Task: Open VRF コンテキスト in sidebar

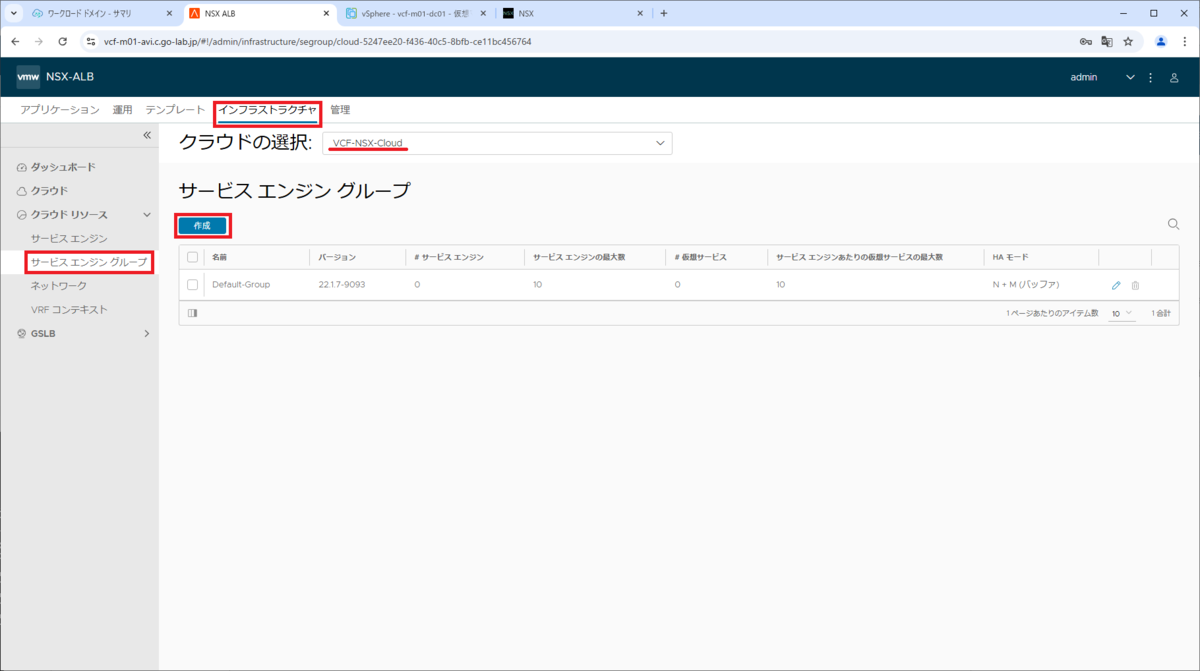Action: 69,310
